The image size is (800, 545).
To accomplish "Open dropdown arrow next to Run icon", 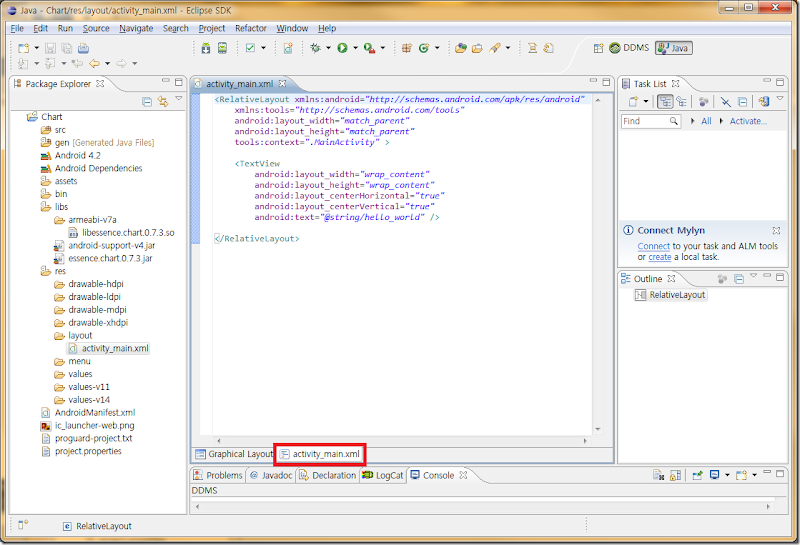I will 355,48.
